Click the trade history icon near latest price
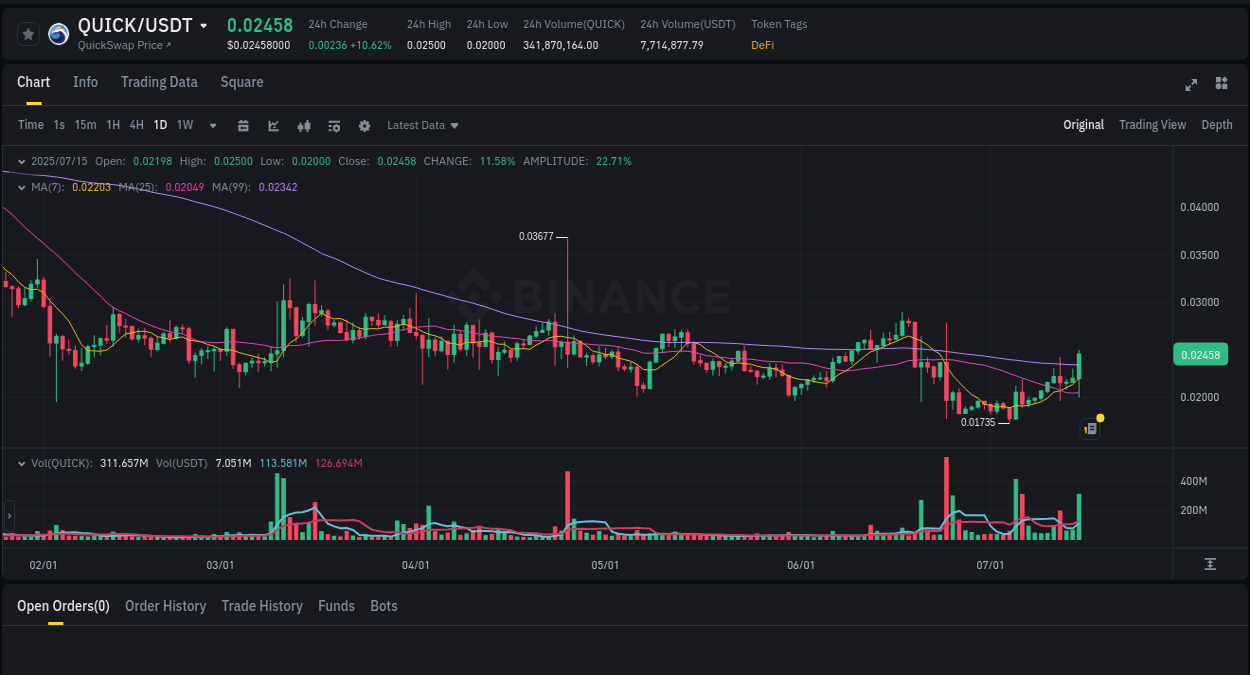 point(1089,427)
